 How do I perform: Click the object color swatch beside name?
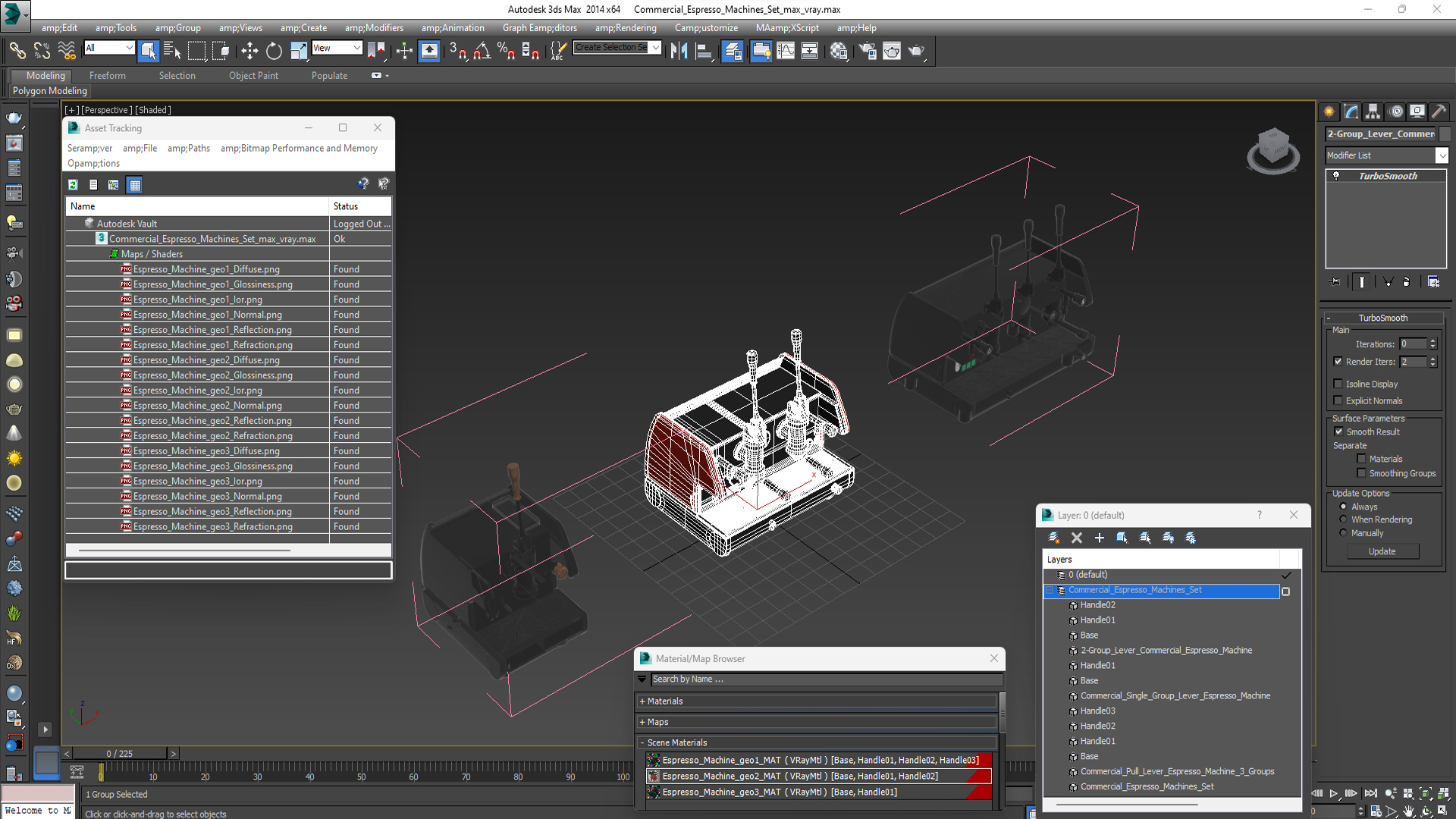(x=1445, y=134)
